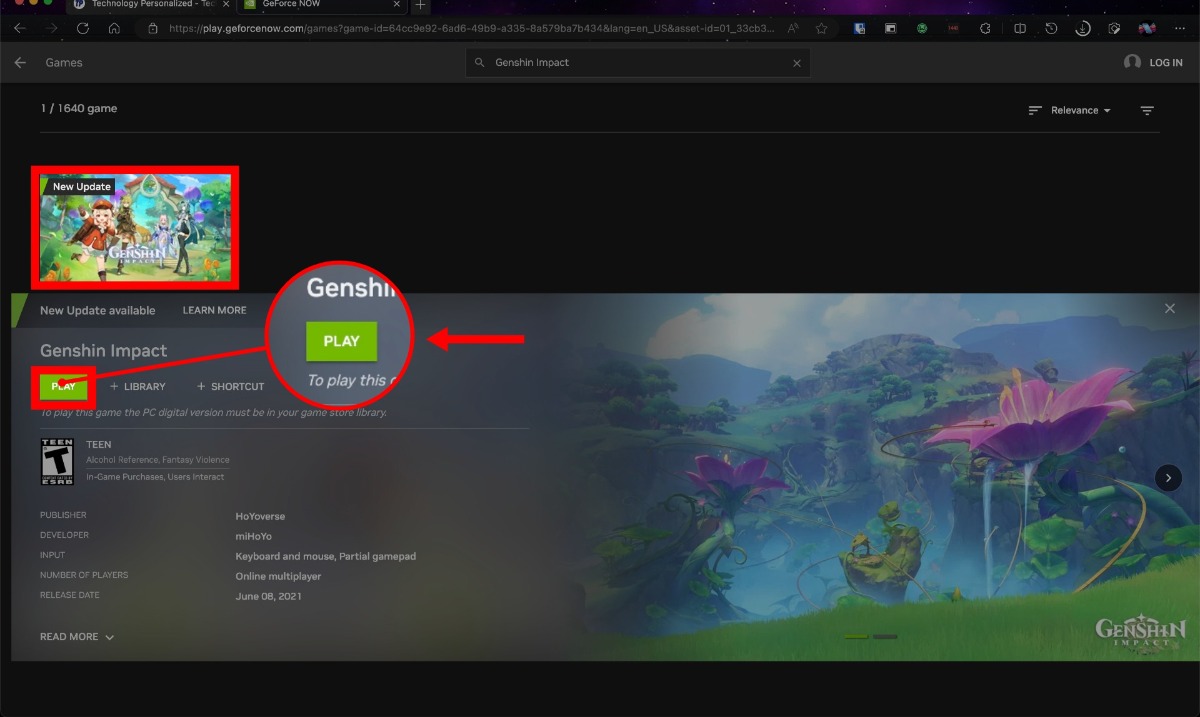Open browser History clock icon
The width and height of the screenshot is (1200, 717).
[x=1051, y=29]
